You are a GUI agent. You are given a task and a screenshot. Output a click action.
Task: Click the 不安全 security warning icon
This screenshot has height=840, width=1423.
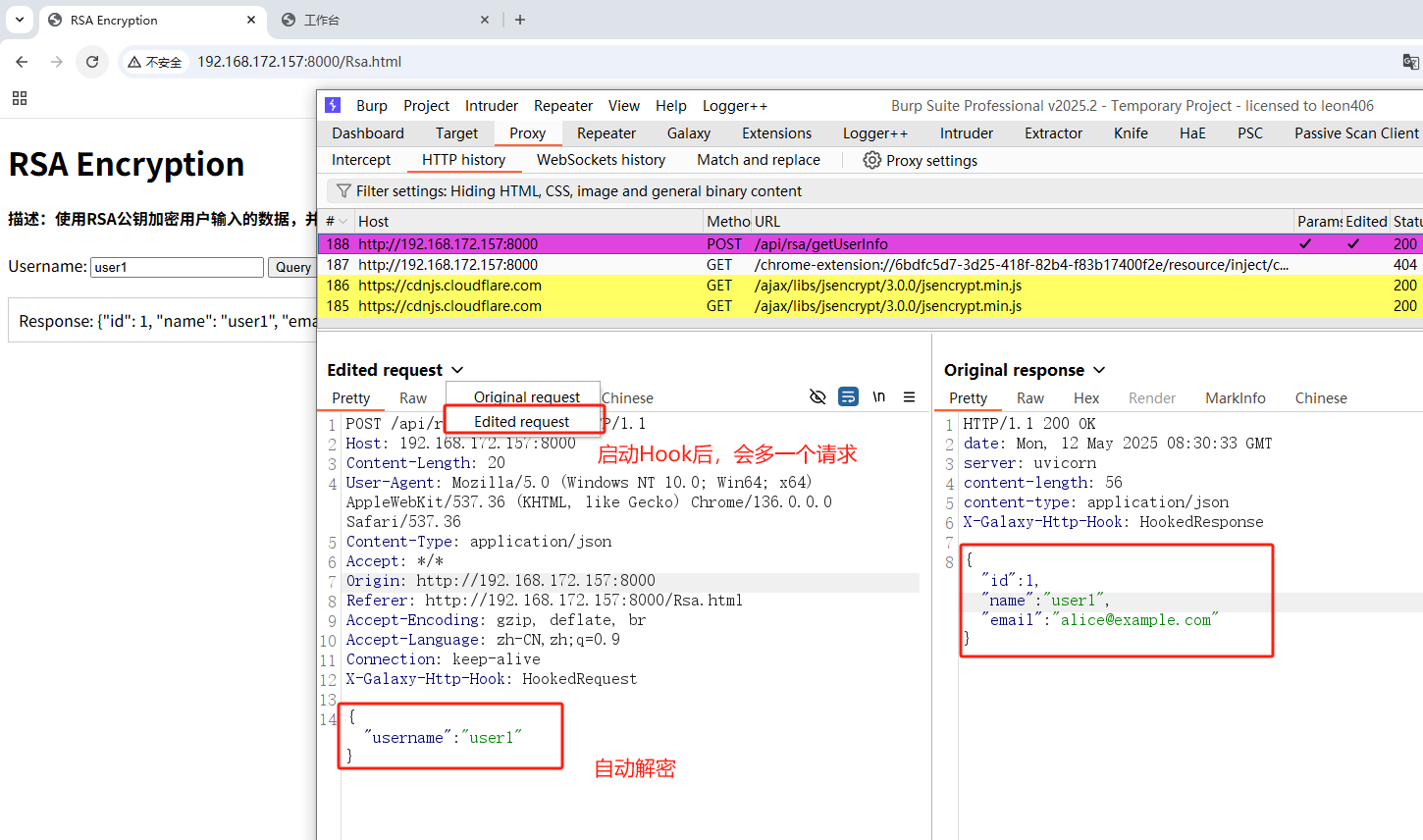coord(155,62)
